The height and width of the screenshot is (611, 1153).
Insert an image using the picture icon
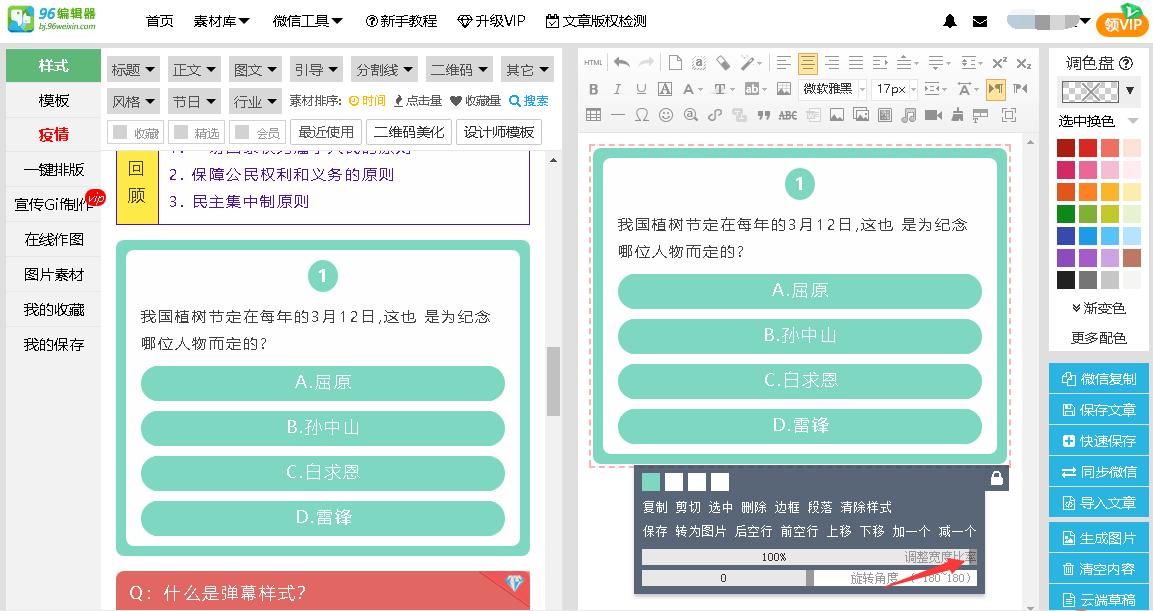pos(837,114)
